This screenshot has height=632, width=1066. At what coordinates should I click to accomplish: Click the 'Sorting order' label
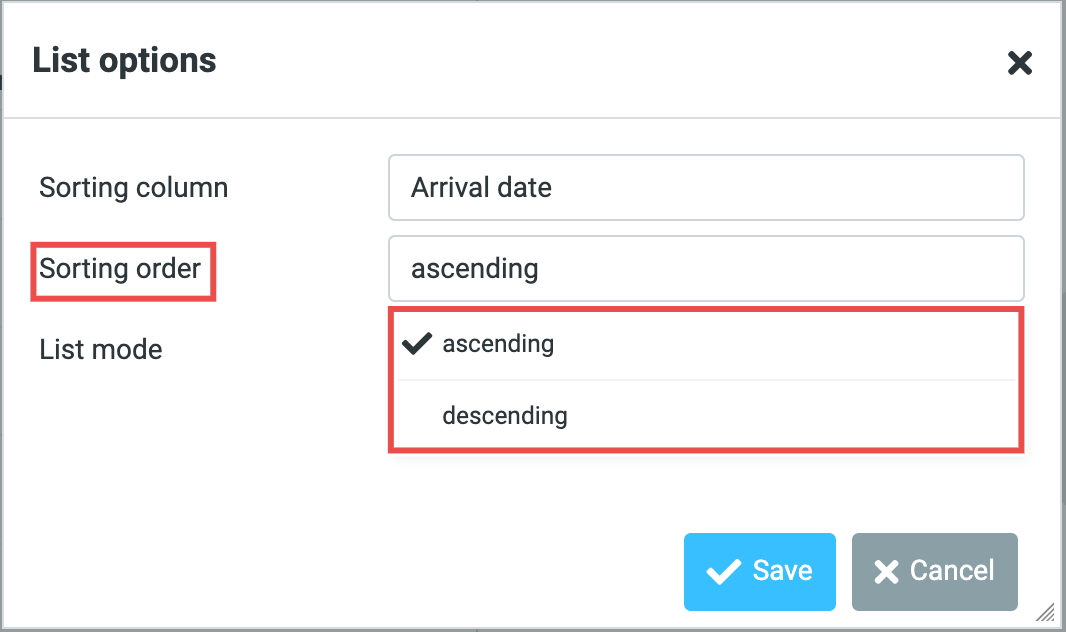(x=121, y=269)
